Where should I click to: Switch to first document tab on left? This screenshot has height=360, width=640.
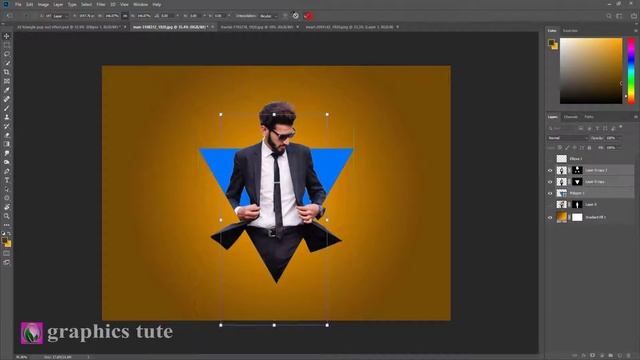click(69, 27)
